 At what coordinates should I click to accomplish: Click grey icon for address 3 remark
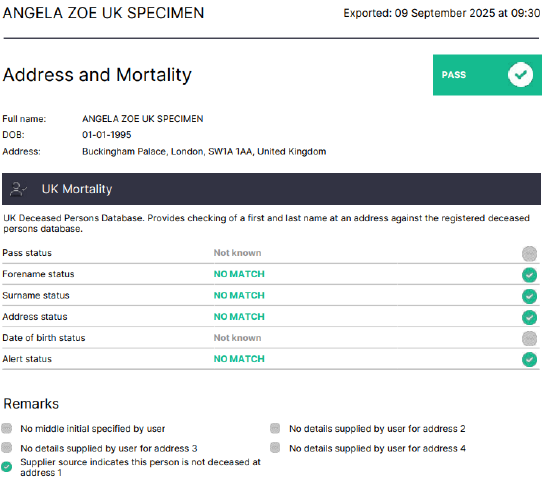[x=7, y=448]
